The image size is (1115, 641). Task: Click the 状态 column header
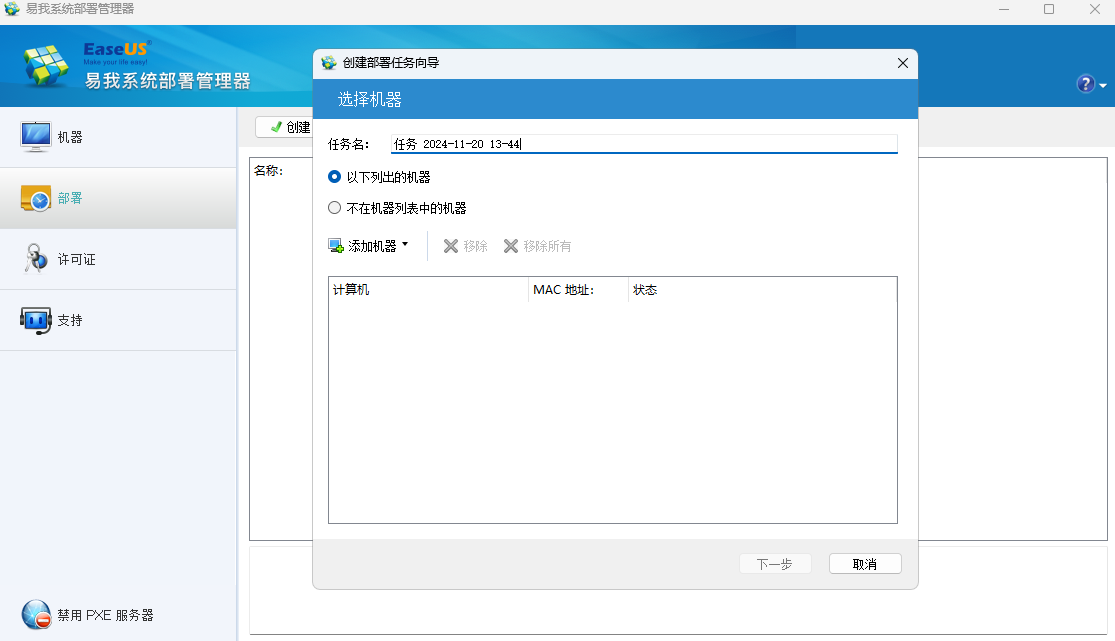[x=762, y=290]
